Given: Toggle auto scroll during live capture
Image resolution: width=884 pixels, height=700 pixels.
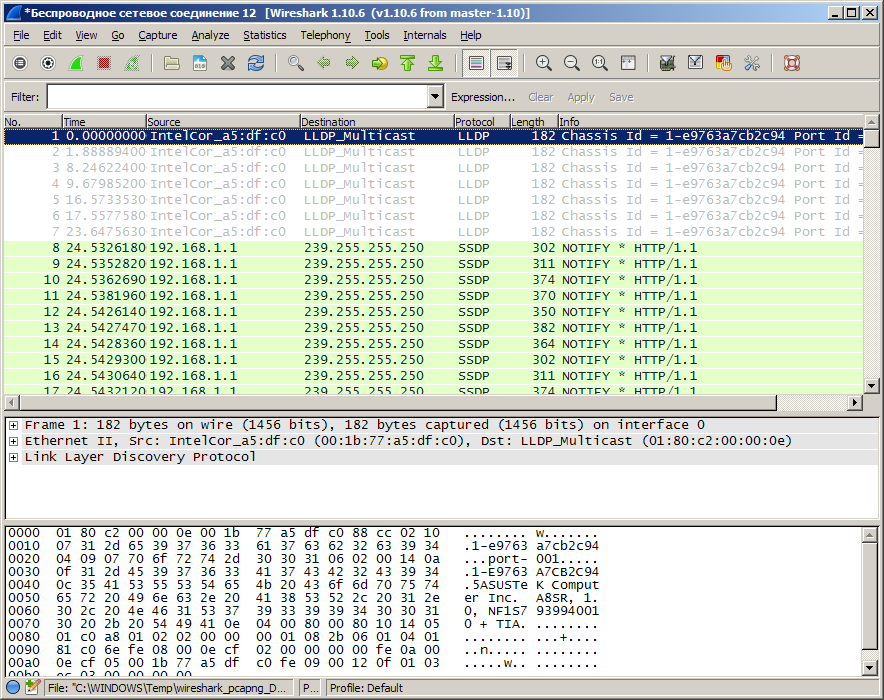Looking at the screenshot, I should pyautogui.click(x=504, y=63).
